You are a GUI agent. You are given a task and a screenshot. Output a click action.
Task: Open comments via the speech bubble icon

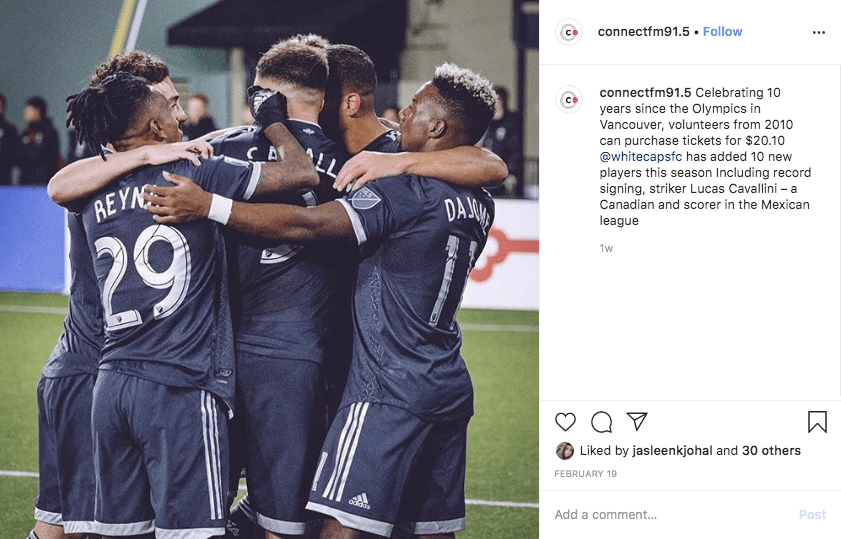(x=601, y=422)
